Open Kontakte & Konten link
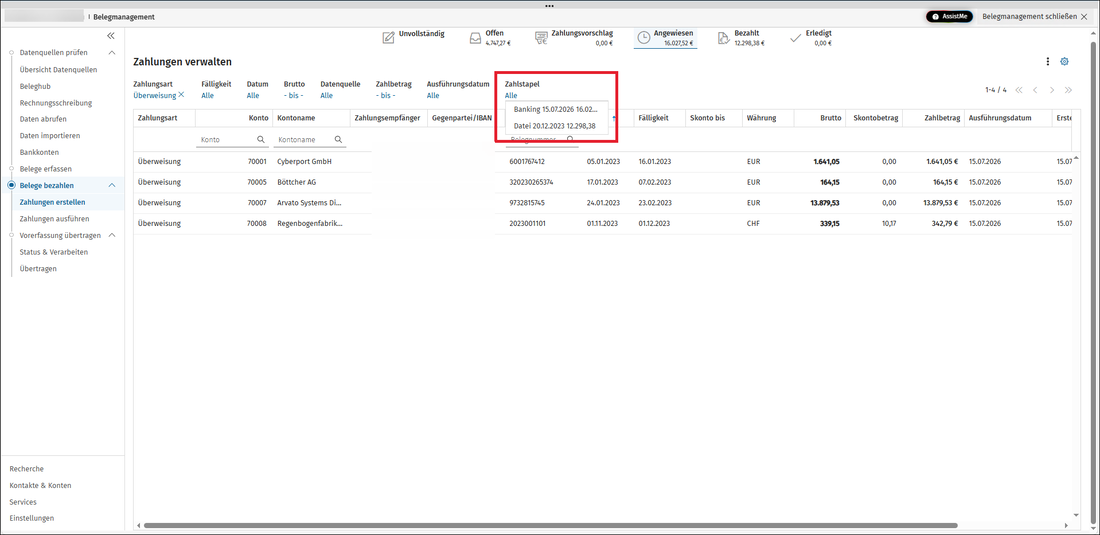 point(40,485)
